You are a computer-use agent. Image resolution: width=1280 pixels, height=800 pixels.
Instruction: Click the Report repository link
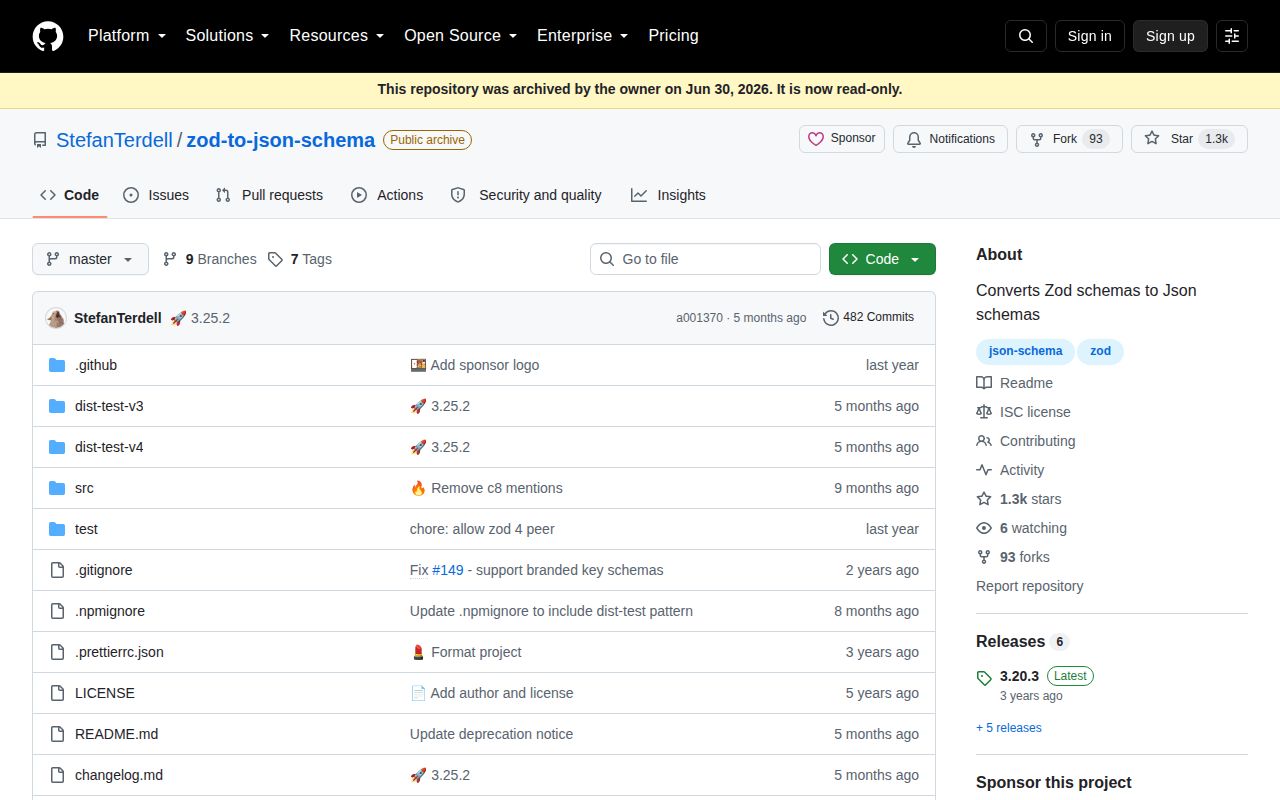pyautogui.click(x=1030, y=586)
